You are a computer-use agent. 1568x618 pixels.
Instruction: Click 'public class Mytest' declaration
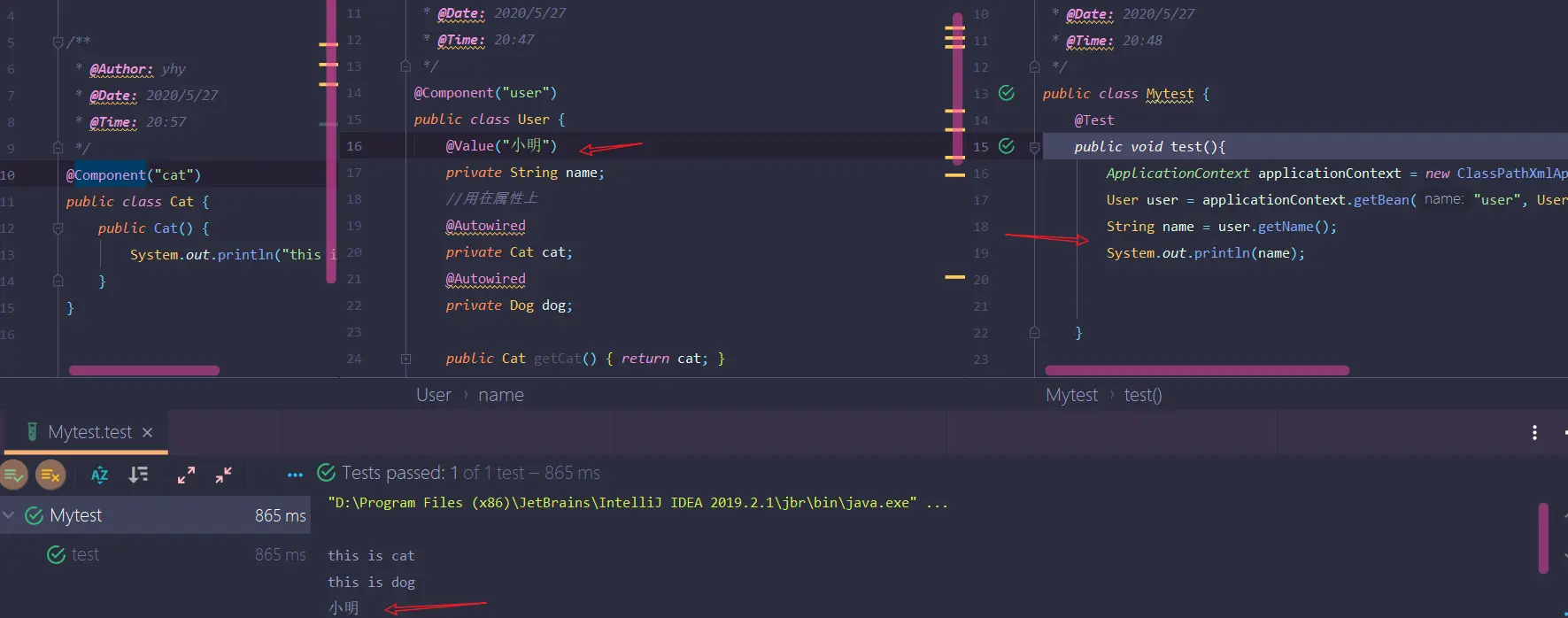1125,94
